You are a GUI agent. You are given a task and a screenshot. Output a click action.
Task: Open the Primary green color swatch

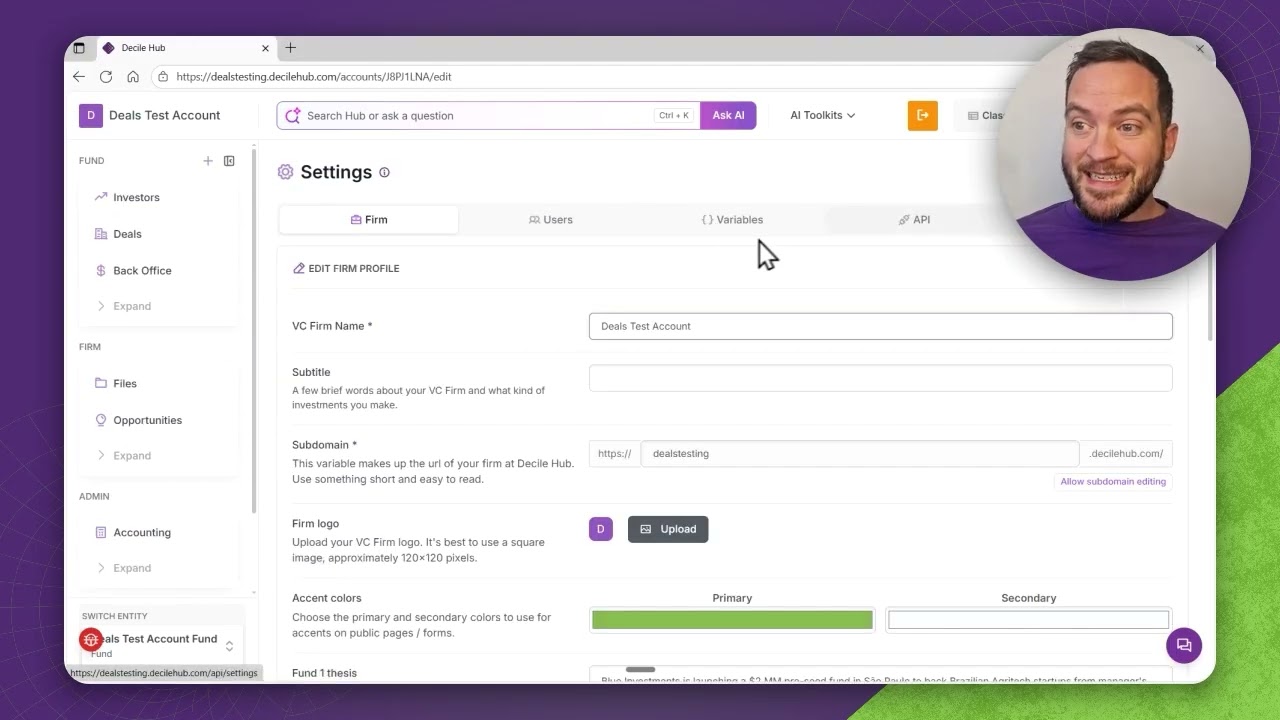732,620
